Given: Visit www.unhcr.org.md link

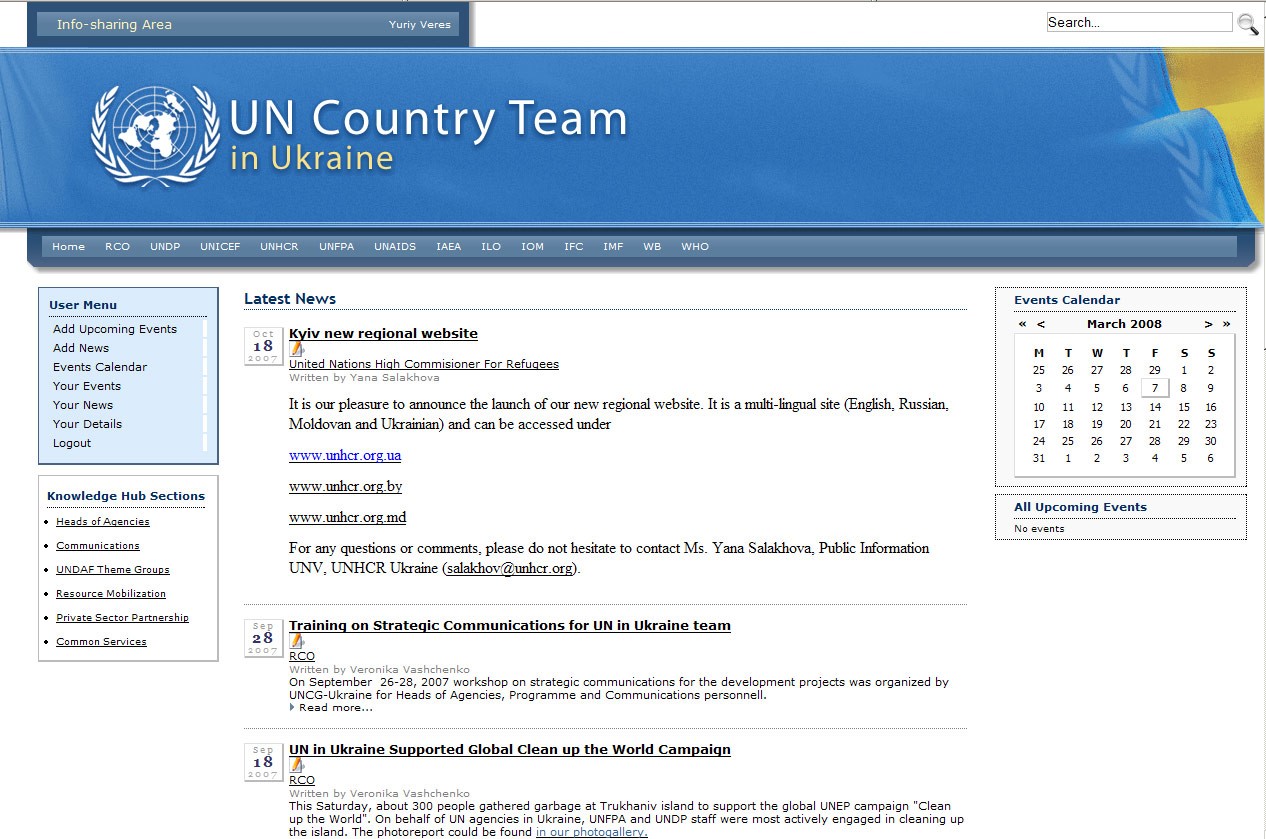Looking at the screenshot, I should point(348,518).
